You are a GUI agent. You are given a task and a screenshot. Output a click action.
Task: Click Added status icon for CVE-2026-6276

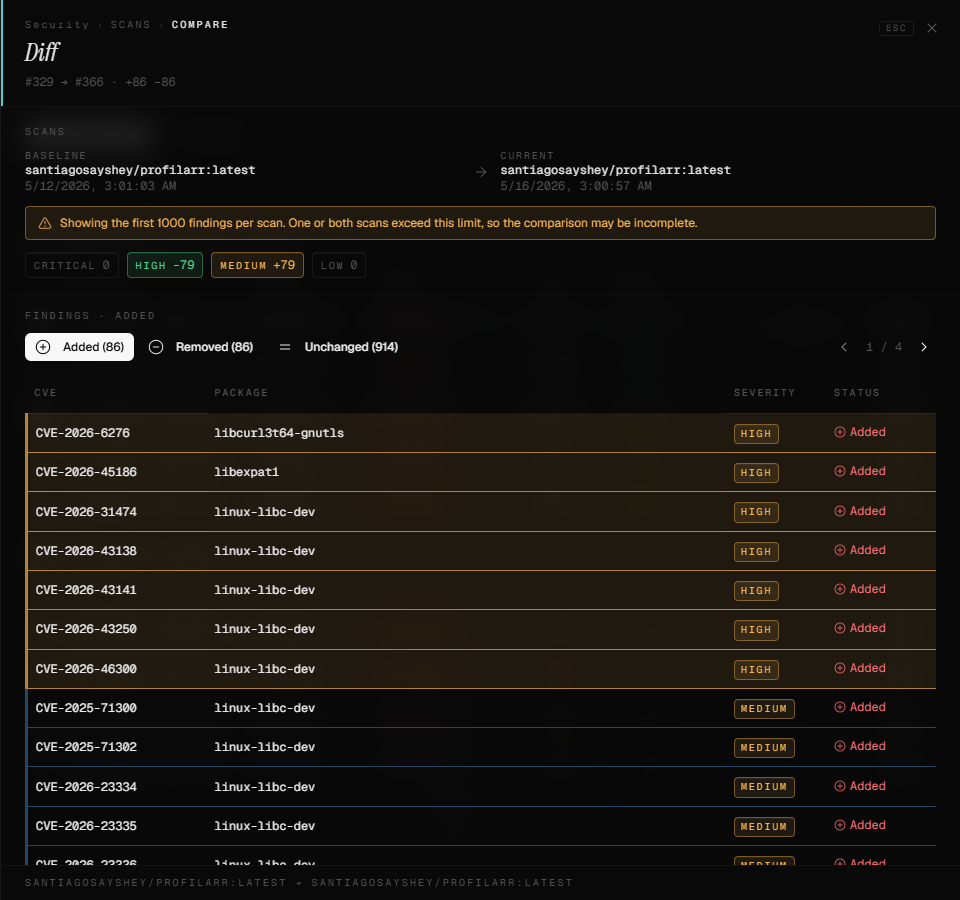[840, 432]
